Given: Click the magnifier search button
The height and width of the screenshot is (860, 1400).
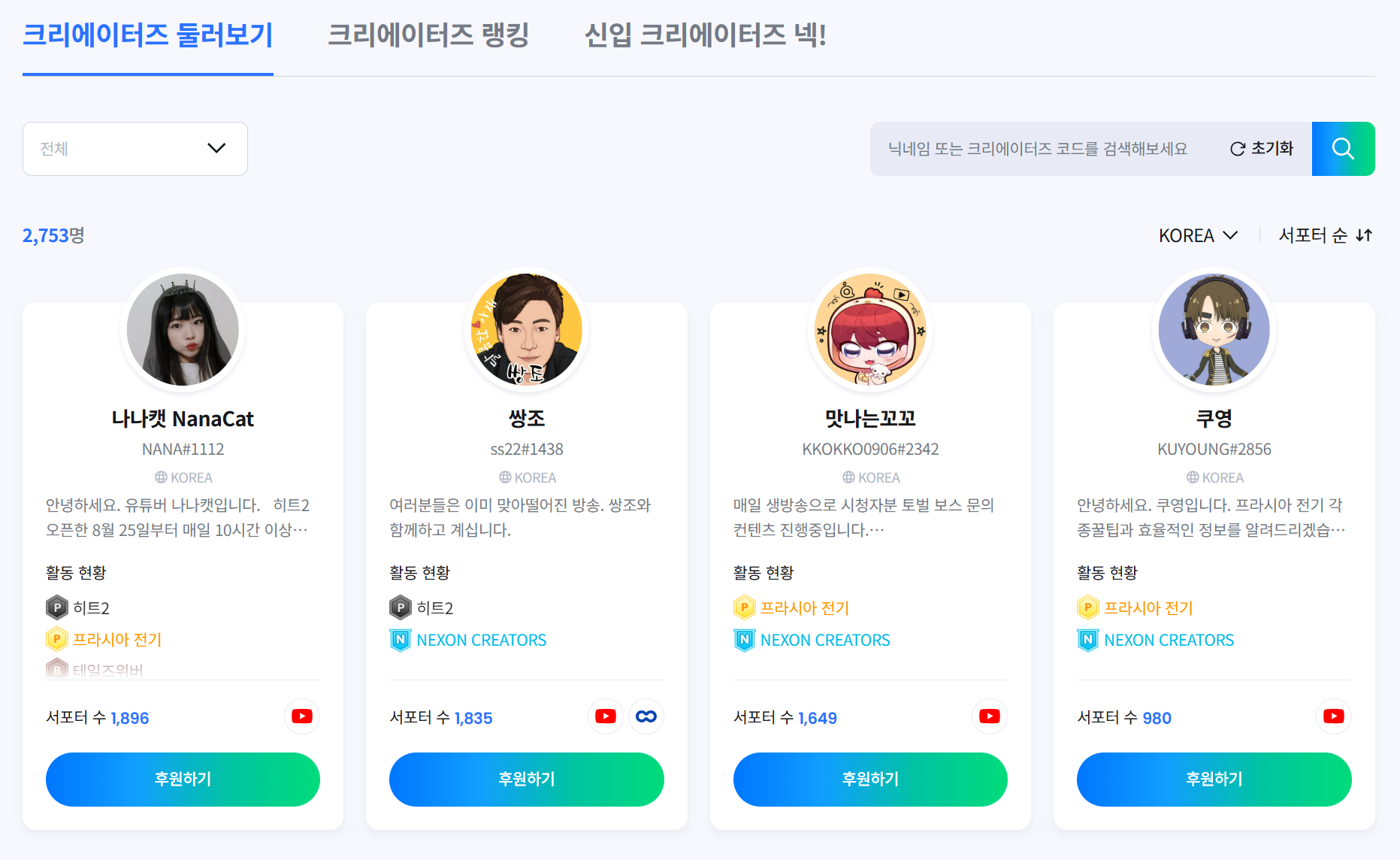Looking at the screenshot, I should 1343,149.
